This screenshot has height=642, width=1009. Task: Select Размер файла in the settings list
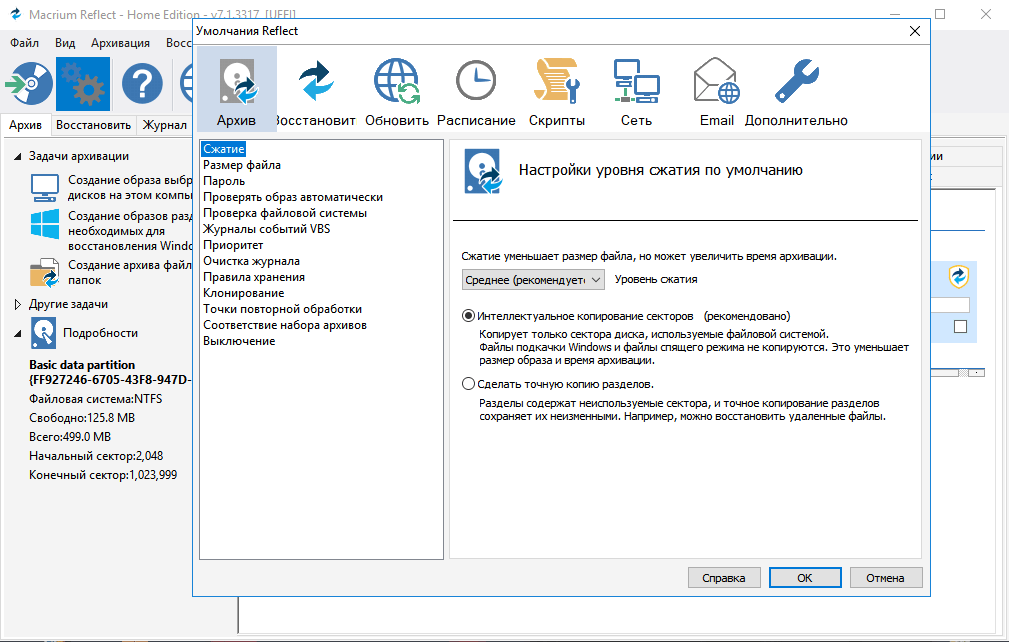point(242,165)
